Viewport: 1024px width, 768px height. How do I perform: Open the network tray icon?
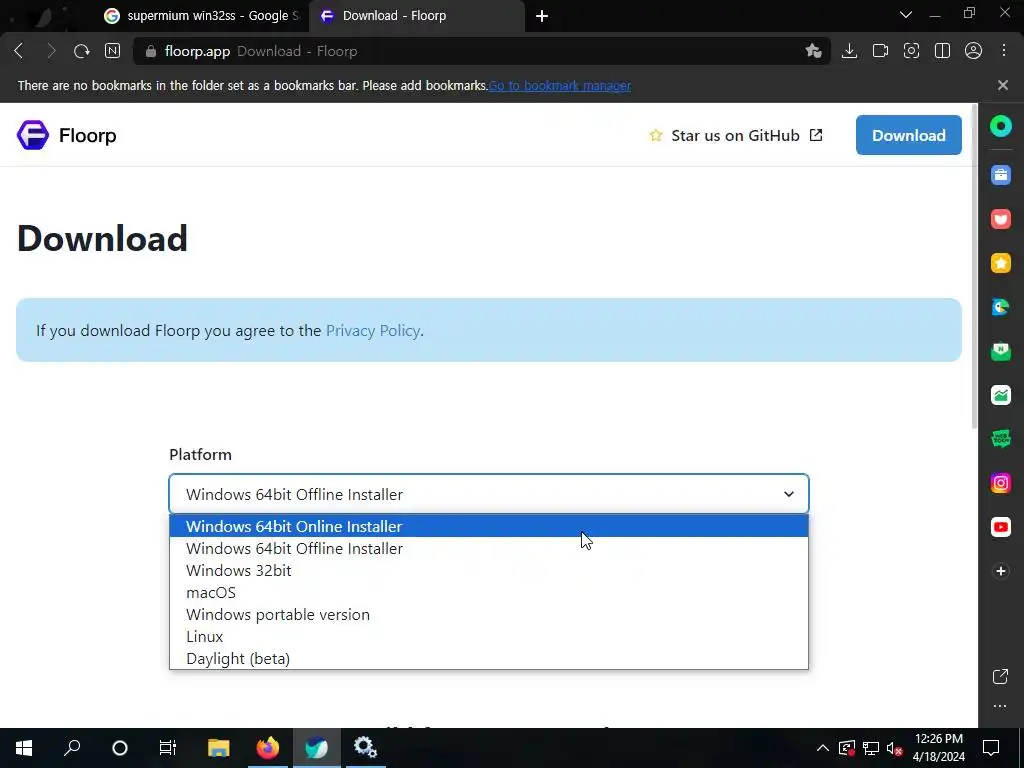pyautogui.click(x=871, y=748)
